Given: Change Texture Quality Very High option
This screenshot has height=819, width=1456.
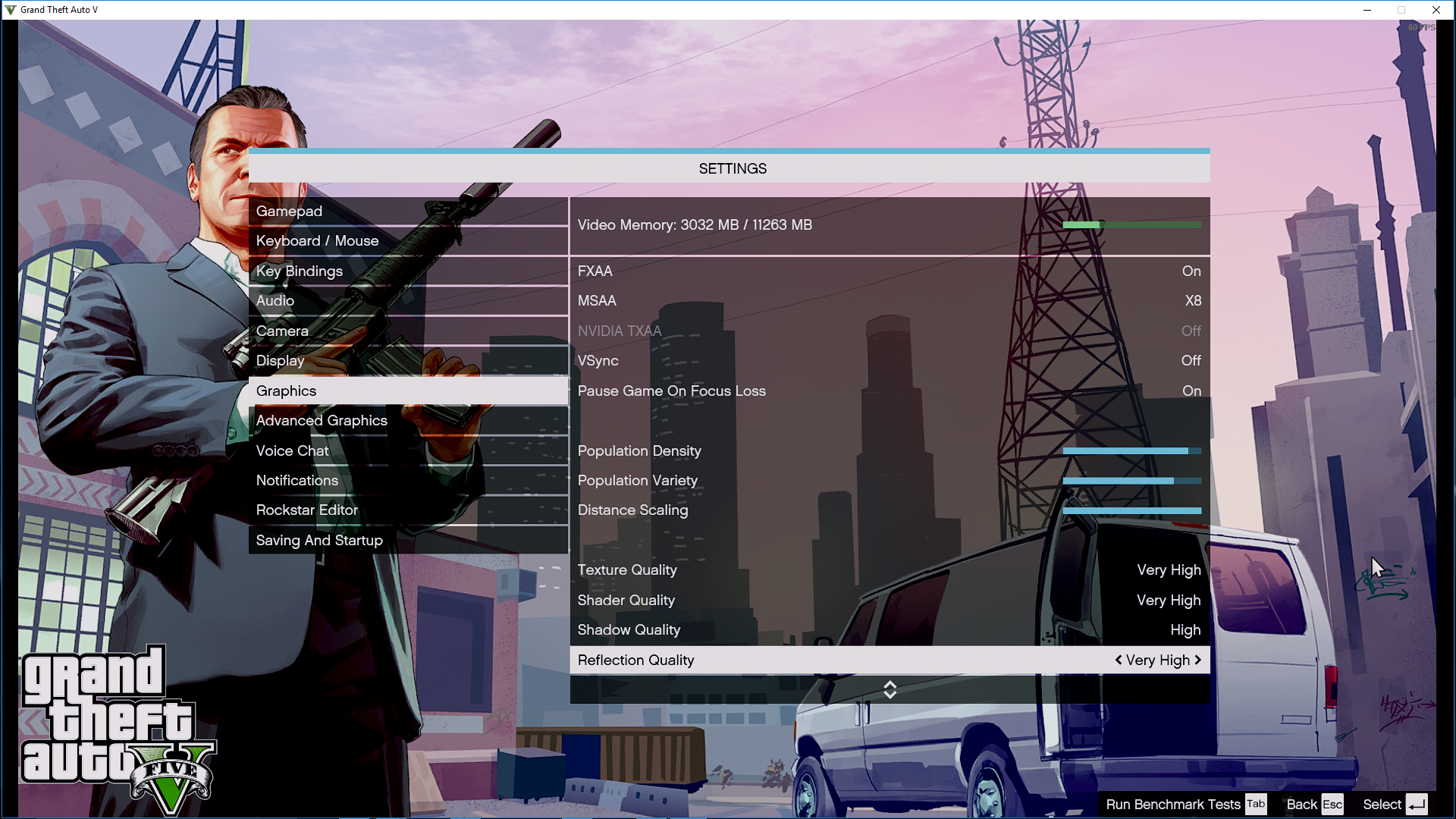Looking at the screenshot, I should point(1169,570).
